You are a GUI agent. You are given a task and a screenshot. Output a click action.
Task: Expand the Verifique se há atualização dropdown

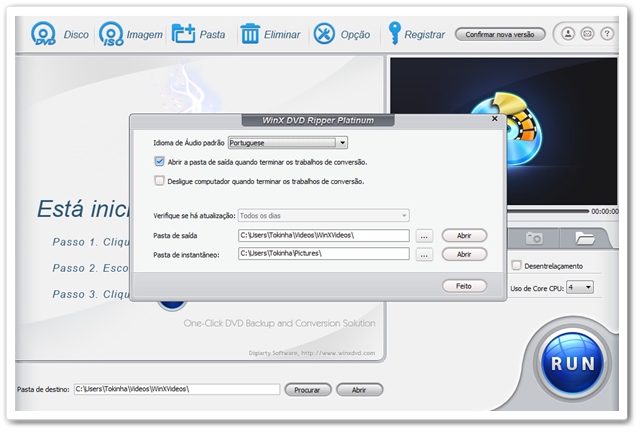coord(324,215)
